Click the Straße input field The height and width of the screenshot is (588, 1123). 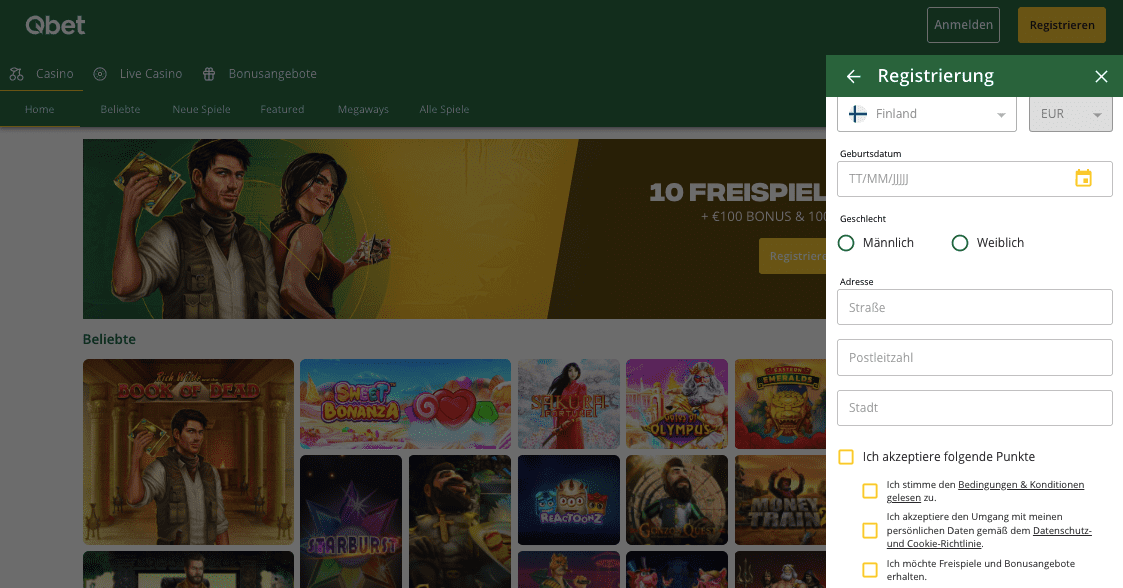[x=975, y=307]
